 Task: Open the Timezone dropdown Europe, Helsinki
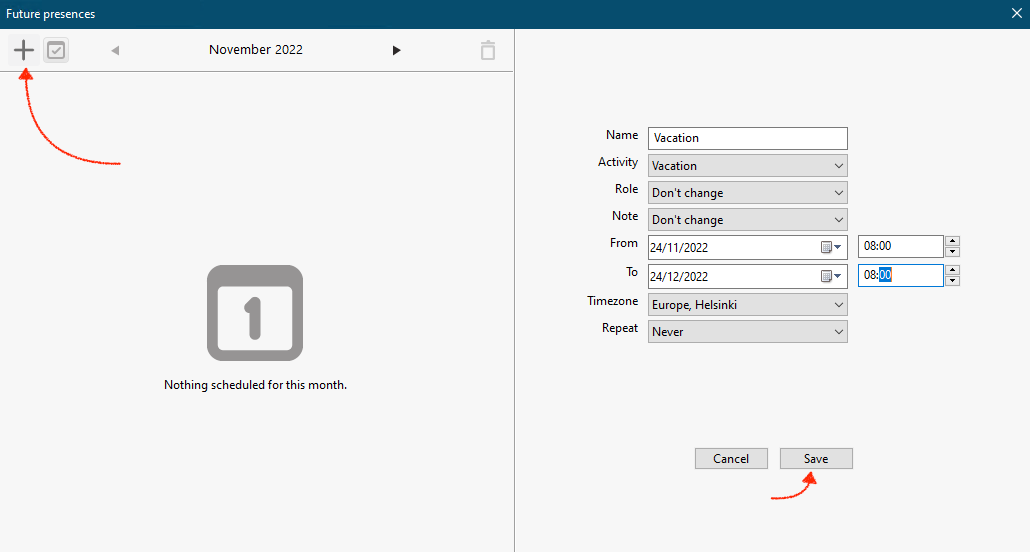pos(748,305)
